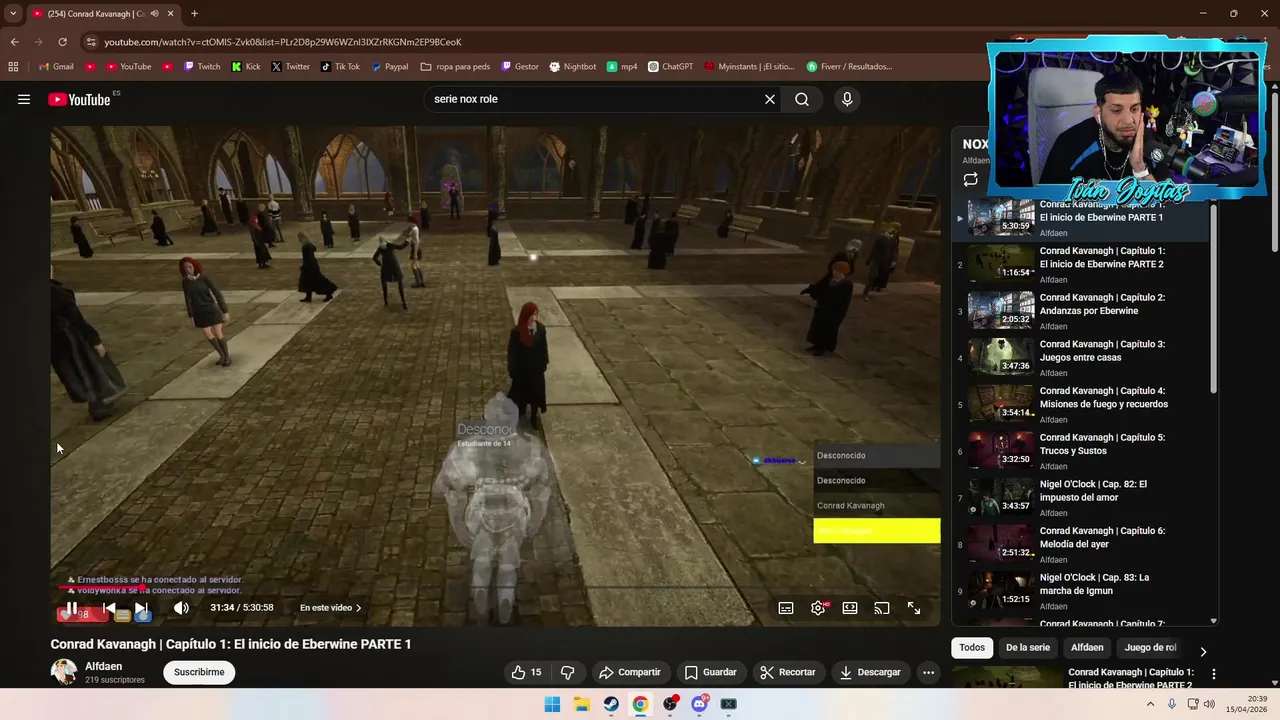Open the 'ropa para peds' bookmark folder
This screenshot has width=1280, height=720.
[456, 67]
